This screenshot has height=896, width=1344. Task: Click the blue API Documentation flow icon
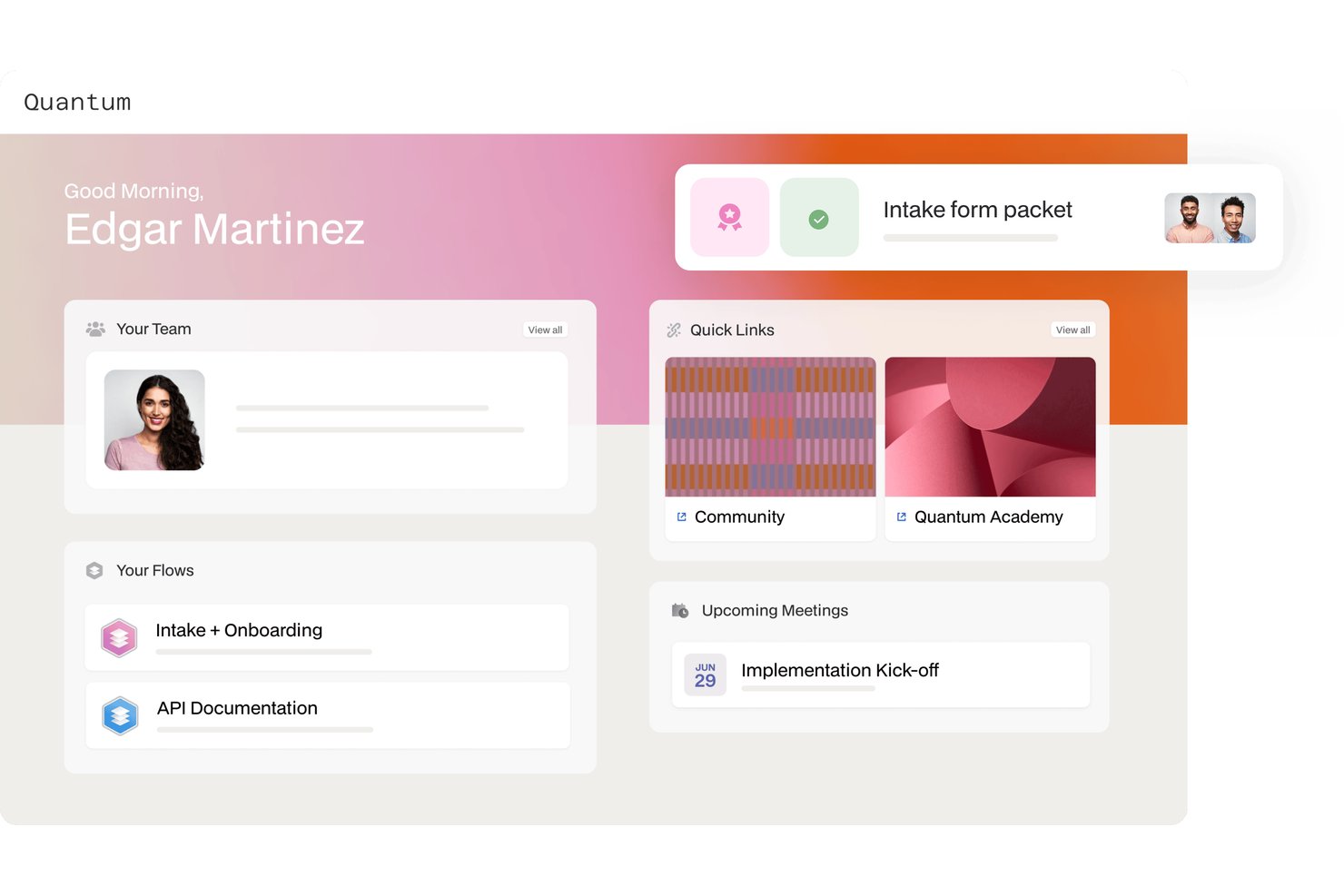click(x=120, y=715)
